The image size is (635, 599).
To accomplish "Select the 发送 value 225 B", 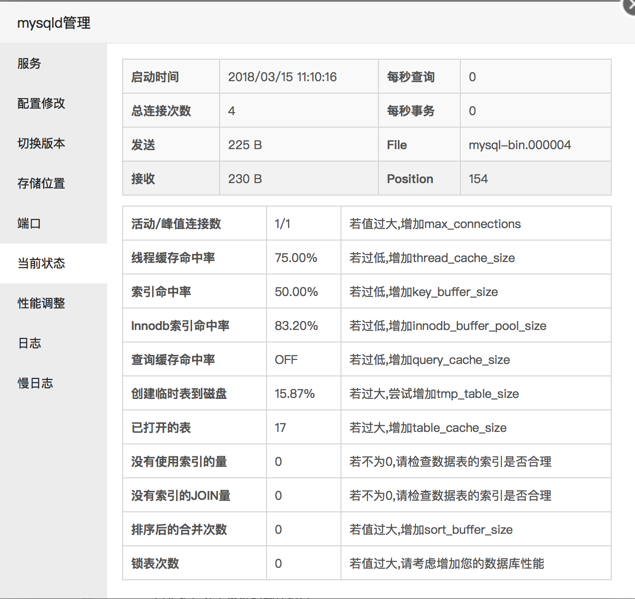I will pos(245,145).
